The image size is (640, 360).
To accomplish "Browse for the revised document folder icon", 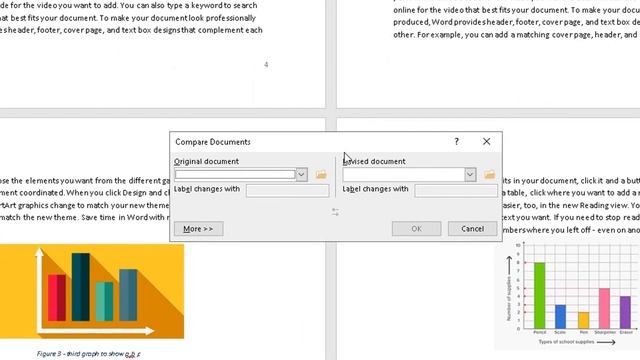I will point(489,175).
